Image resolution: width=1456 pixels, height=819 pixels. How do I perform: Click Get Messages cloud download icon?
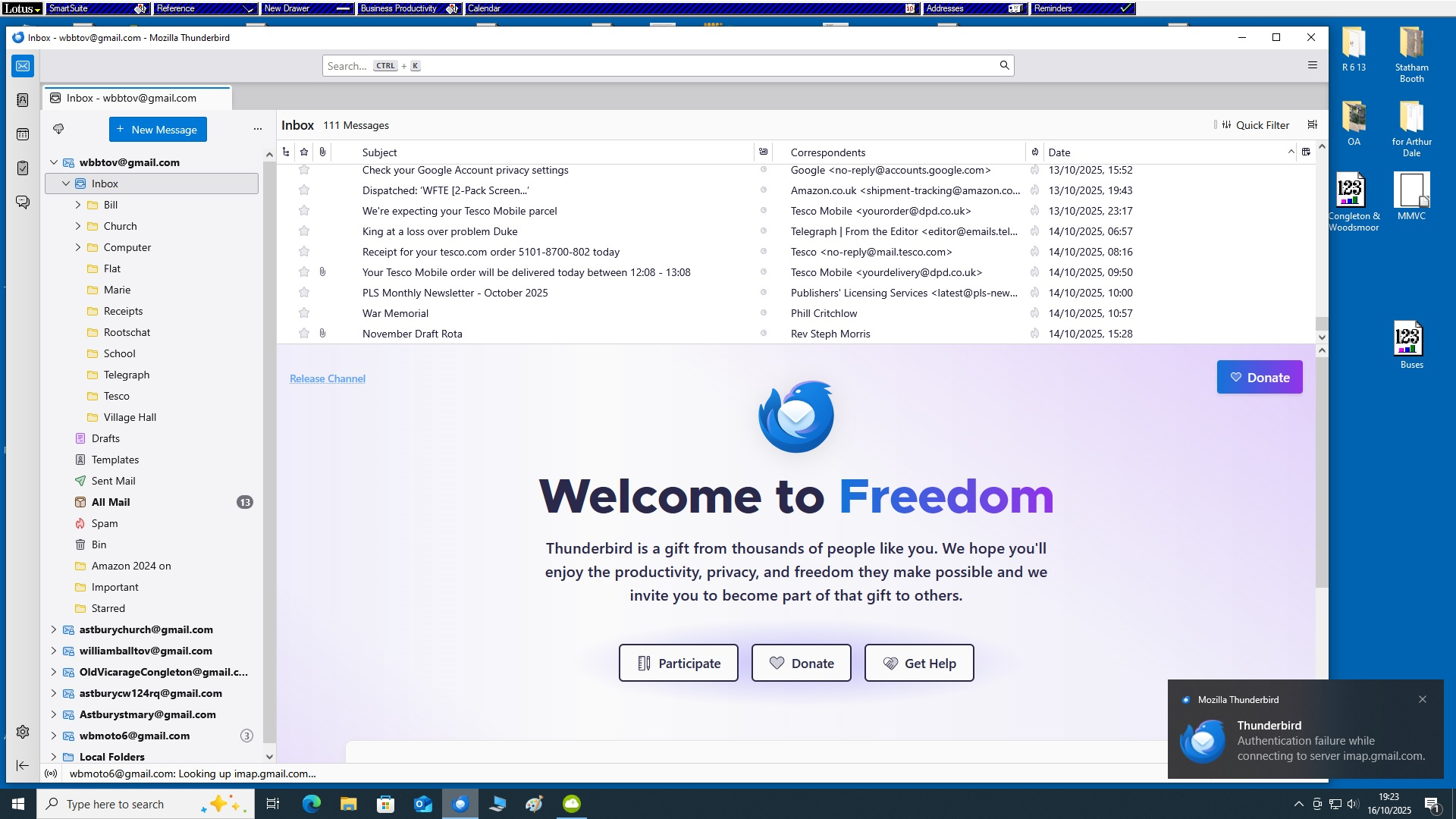coord(58,129)
